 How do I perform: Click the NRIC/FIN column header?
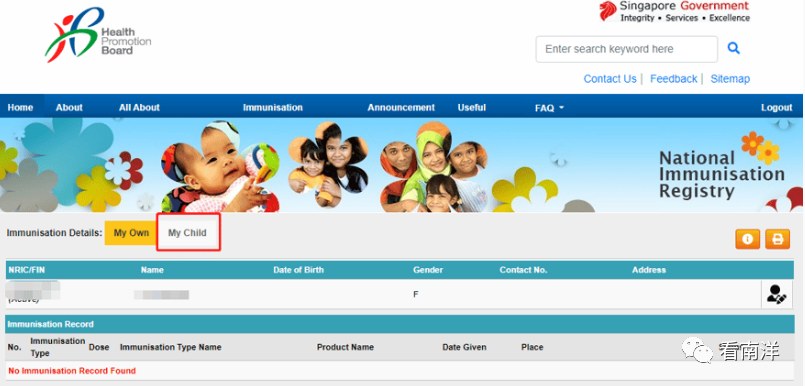coord(27,270)
